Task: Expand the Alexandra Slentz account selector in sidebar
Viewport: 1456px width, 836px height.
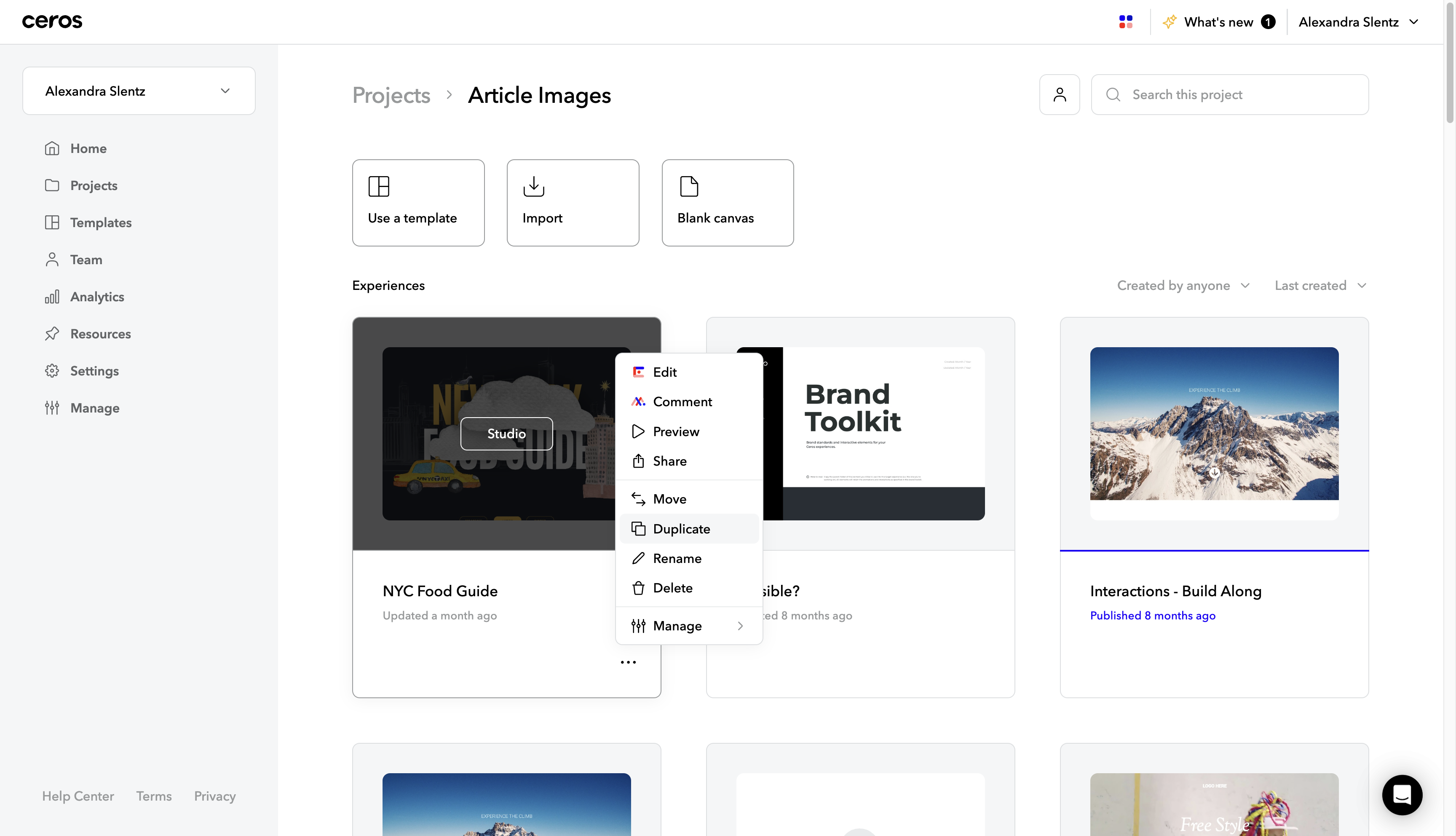Action: [139, 91]
